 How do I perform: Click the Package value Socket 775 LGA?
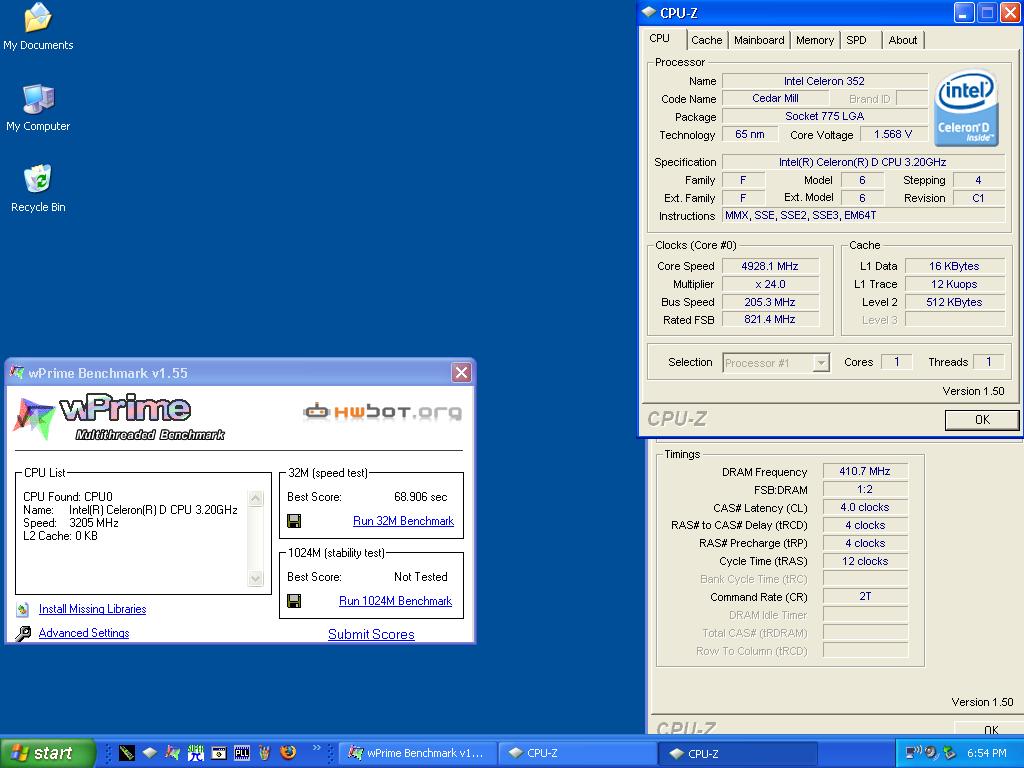(824, 116)
